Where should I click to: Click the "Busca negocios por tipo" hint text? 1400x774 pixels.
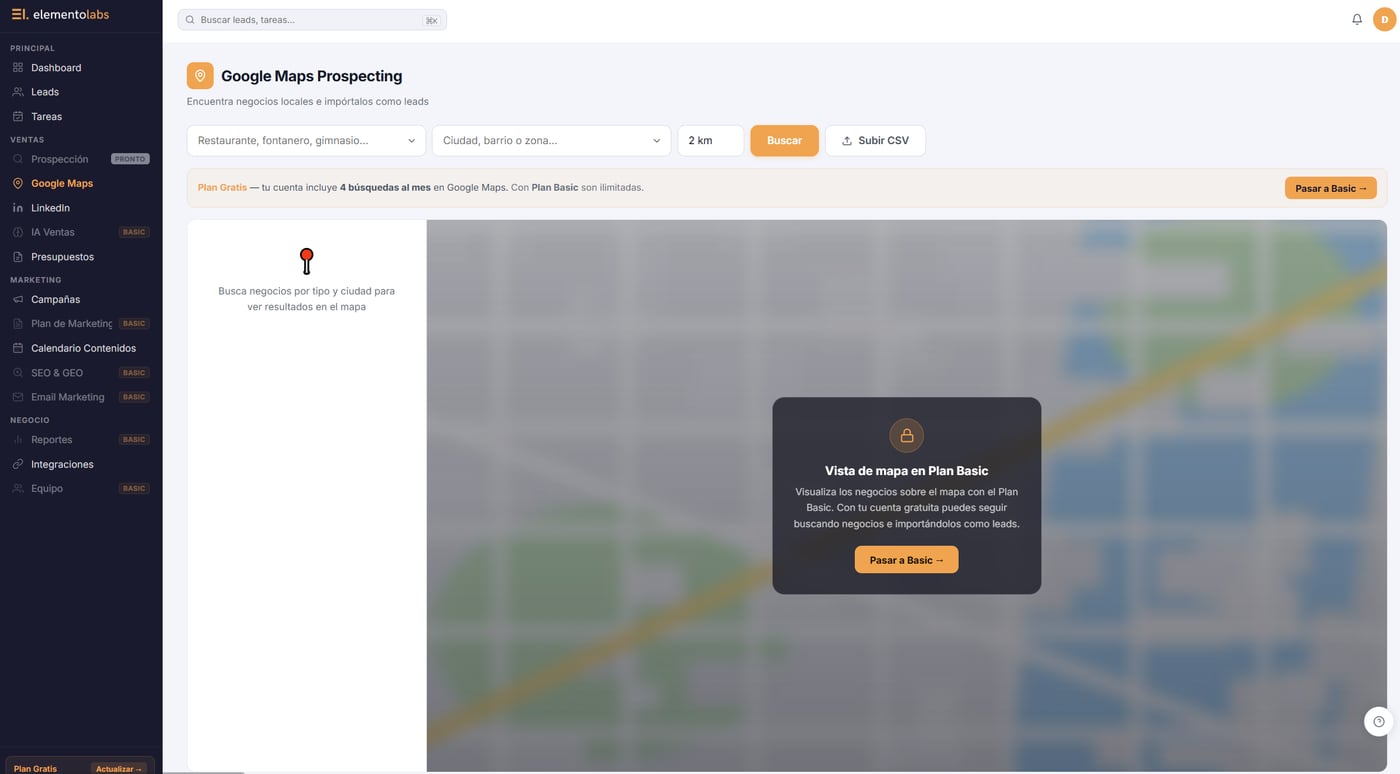tap(307, 299)
